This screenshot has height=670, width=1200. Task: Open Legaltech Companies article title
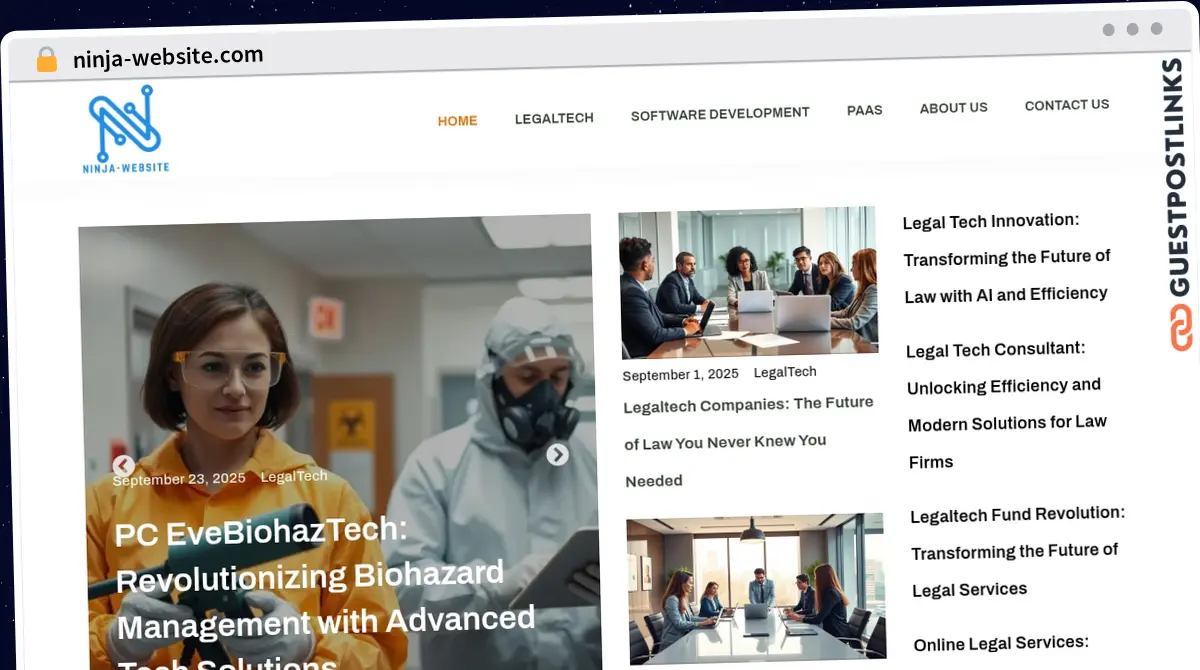coord(748,441)
